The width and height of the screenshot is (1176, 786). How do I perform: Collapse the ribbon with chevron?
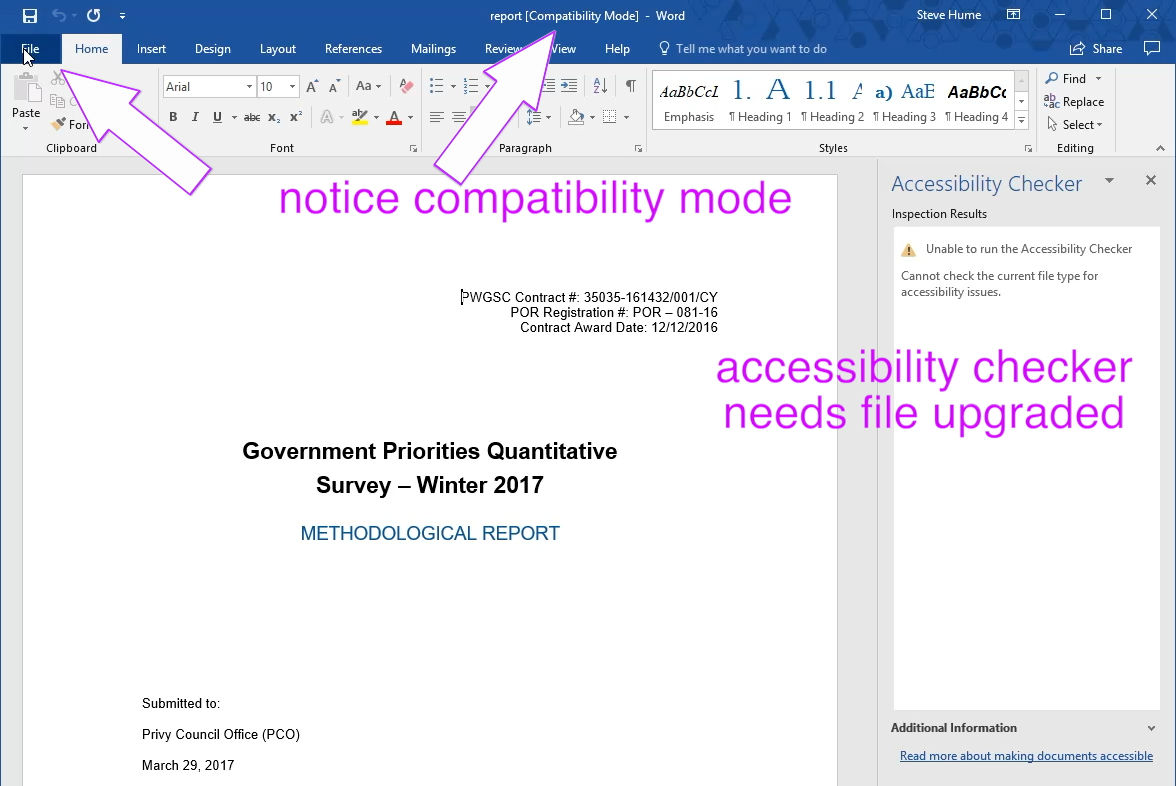(x=1160, y=148)
